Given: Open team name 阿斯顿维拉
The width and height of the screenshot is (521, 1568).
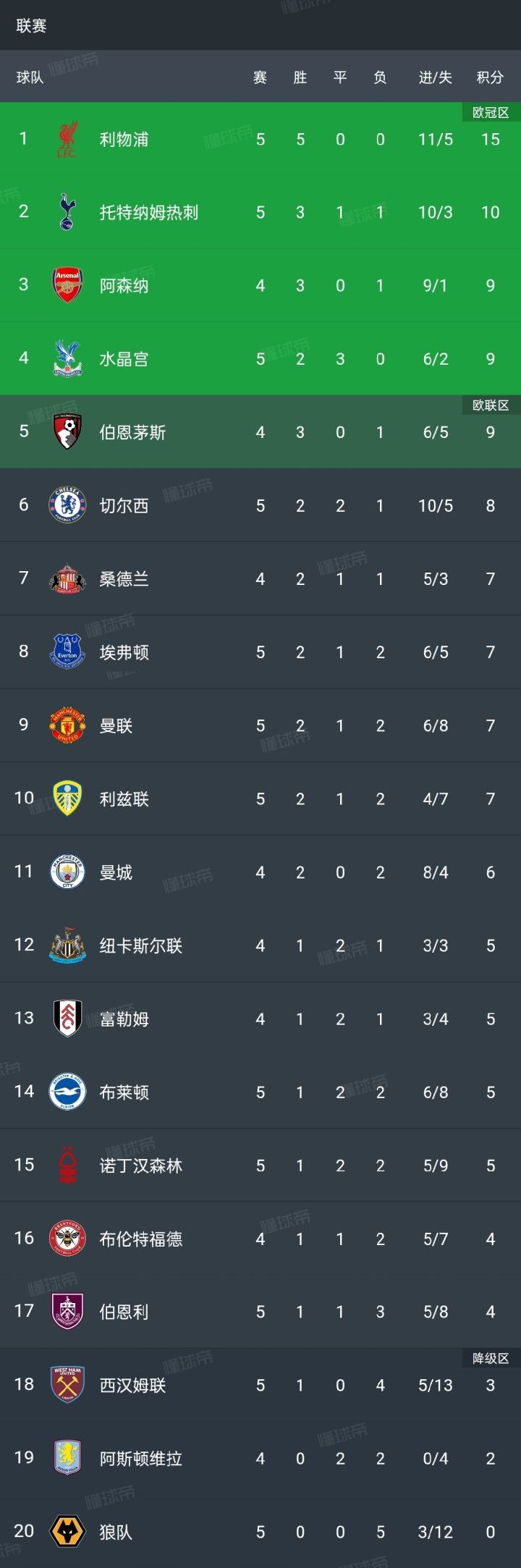Looking at the screenshot, I should (141, 1459).
